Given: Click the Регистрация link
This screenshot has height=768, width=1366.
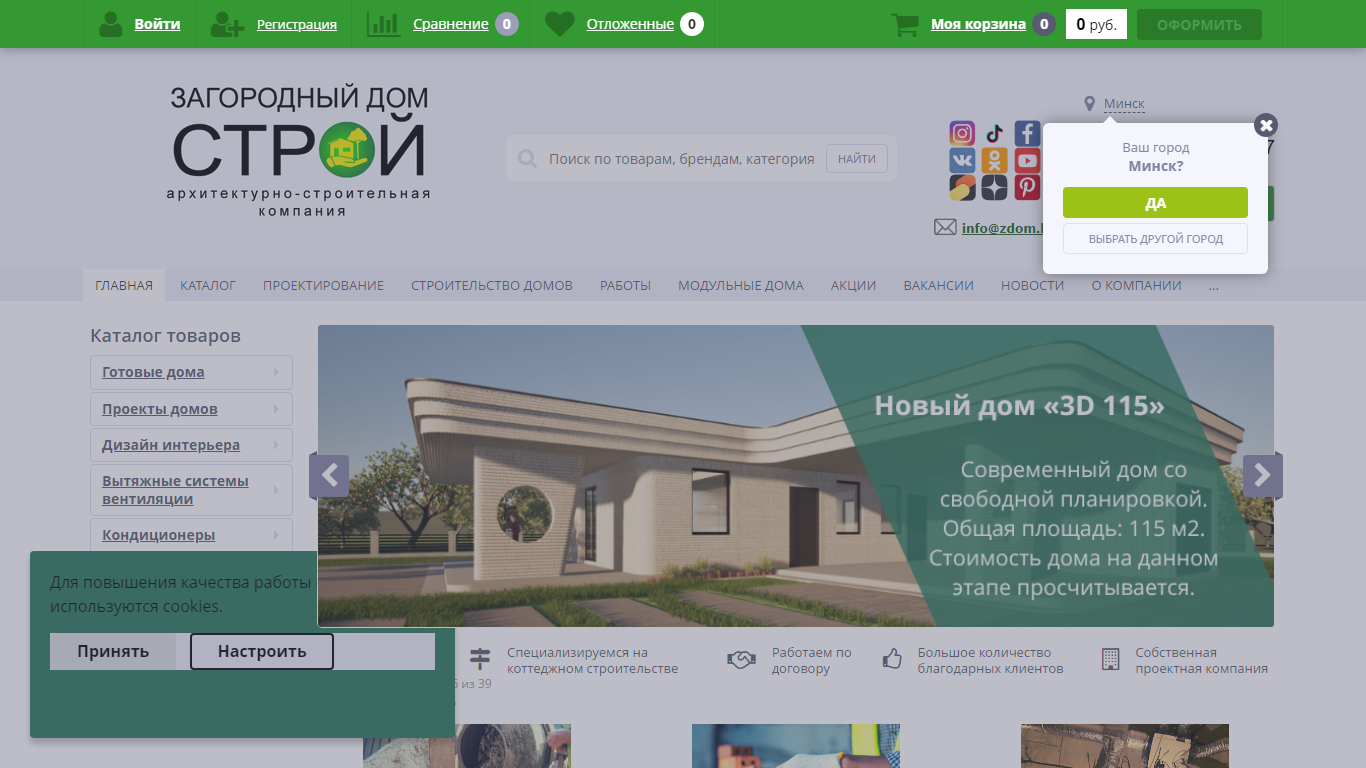Looking at the screenshot, I should click(x=297, y=24).
